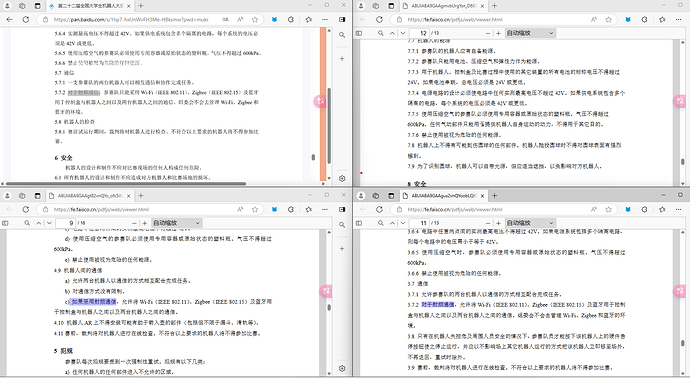The width and height of the screenshot is (690, 378).
Task: Zoom out on the page 9 PDF
Action: (x=134, y=223)
